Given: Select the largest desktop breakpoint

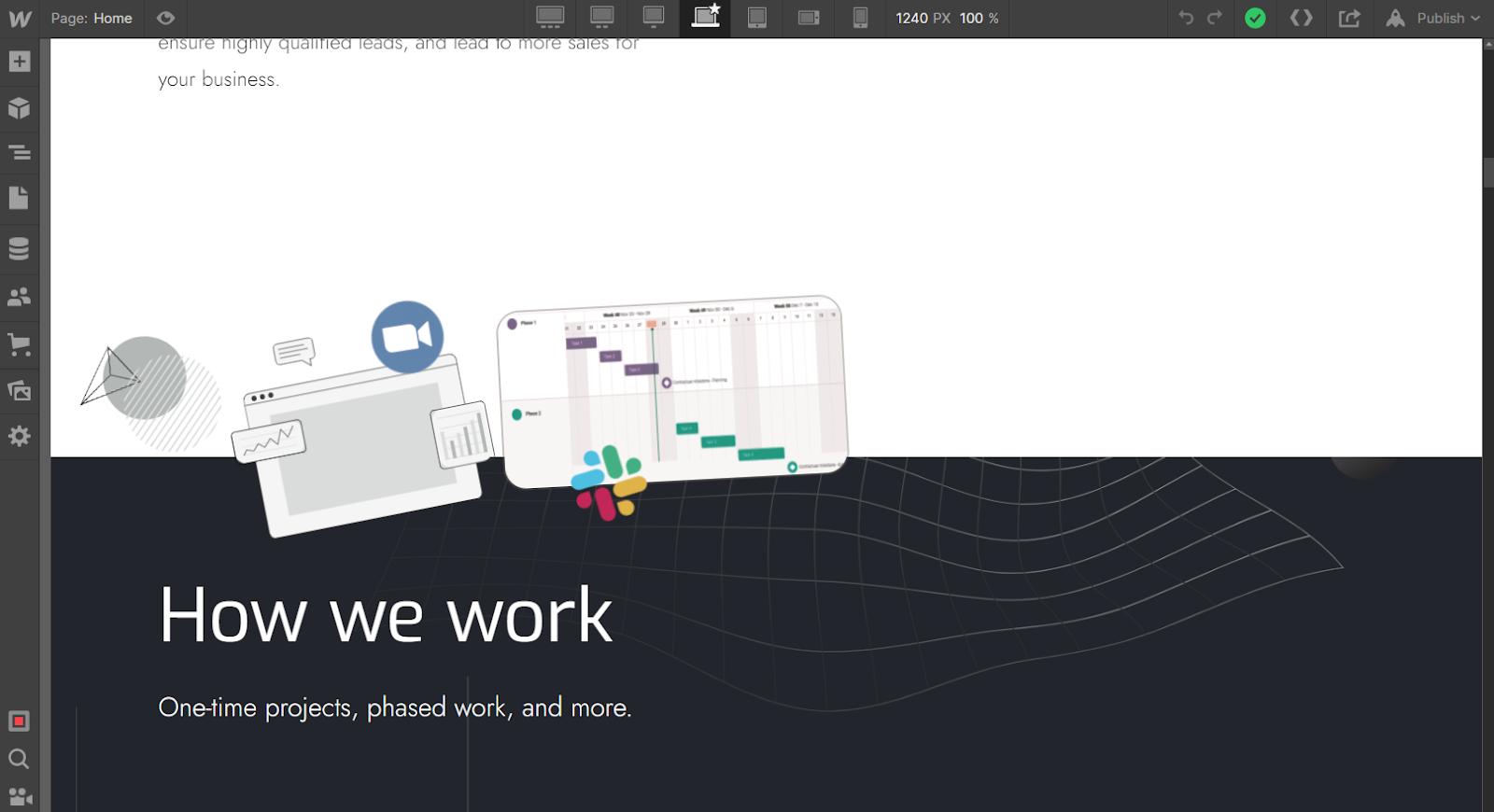Looking at the screenshot, I should (550, 18).
